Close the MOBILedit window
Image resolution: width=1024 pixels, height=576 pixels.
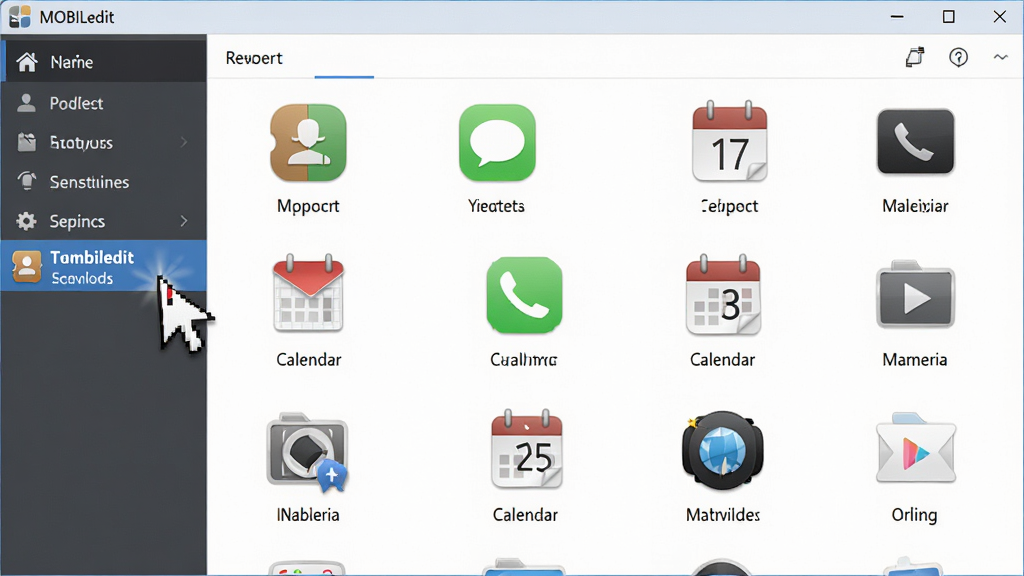(999, 17)
